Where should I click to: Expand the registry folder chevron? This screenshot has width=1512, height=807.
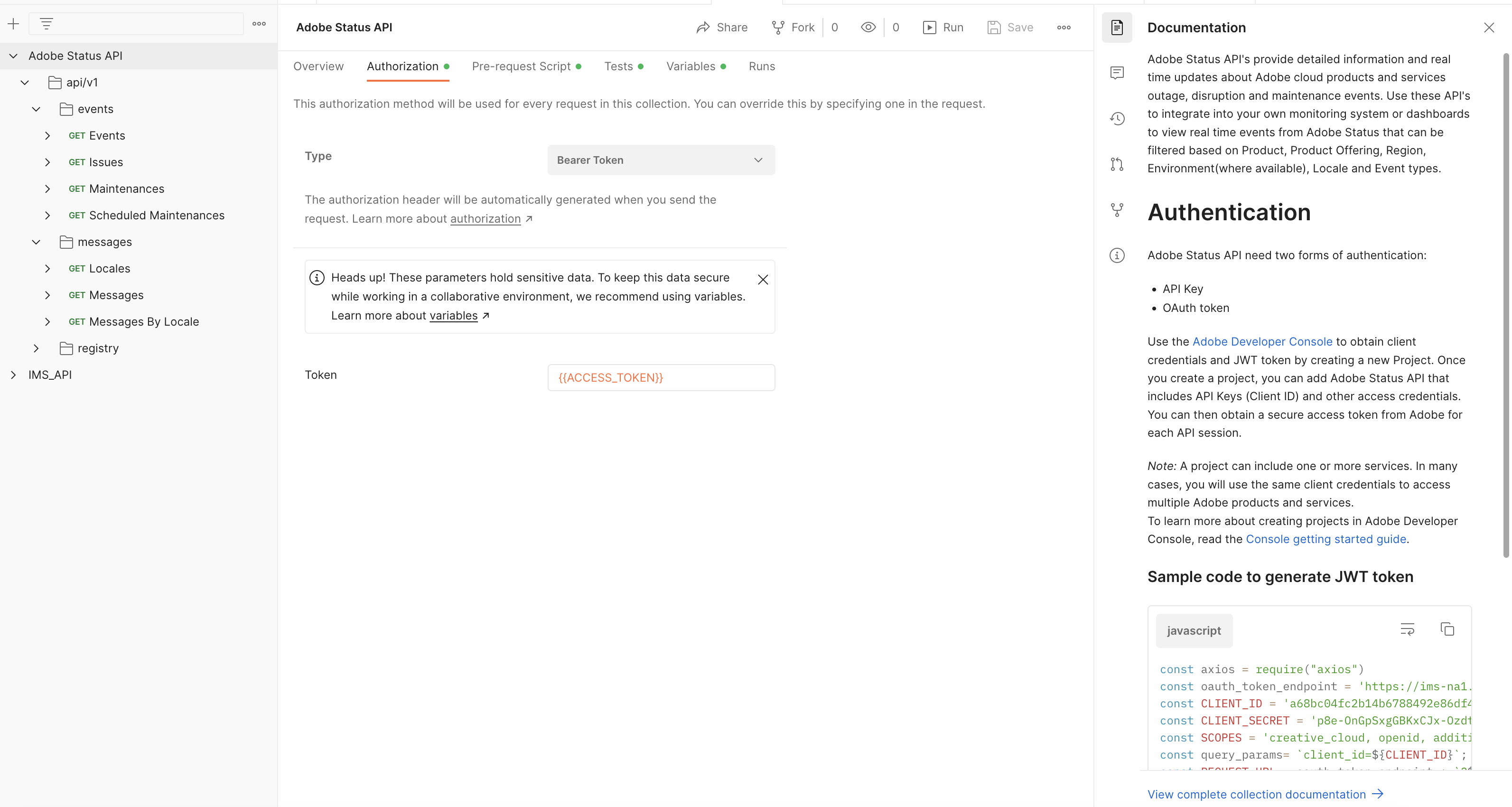[x=36, y=348]
